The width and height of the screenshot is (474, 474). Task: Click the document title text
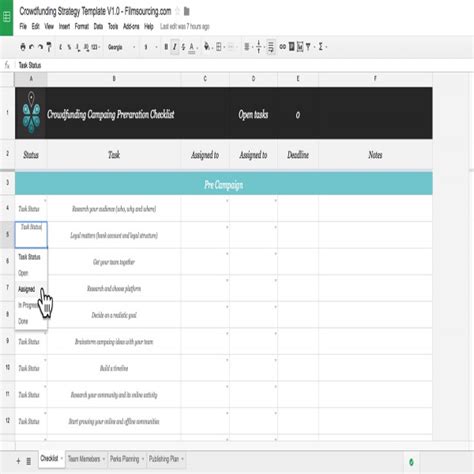95,11
